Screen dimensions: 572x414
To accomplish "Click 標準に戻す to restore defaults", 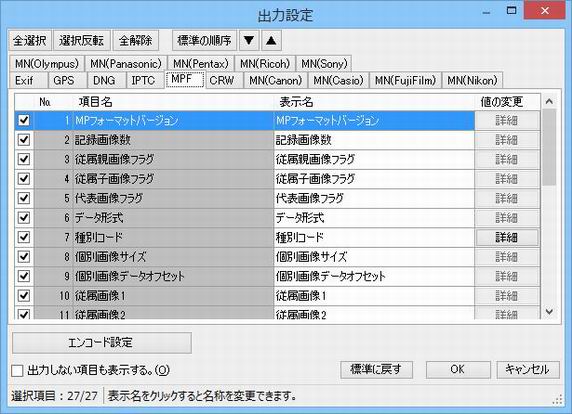I will point(376,369).
